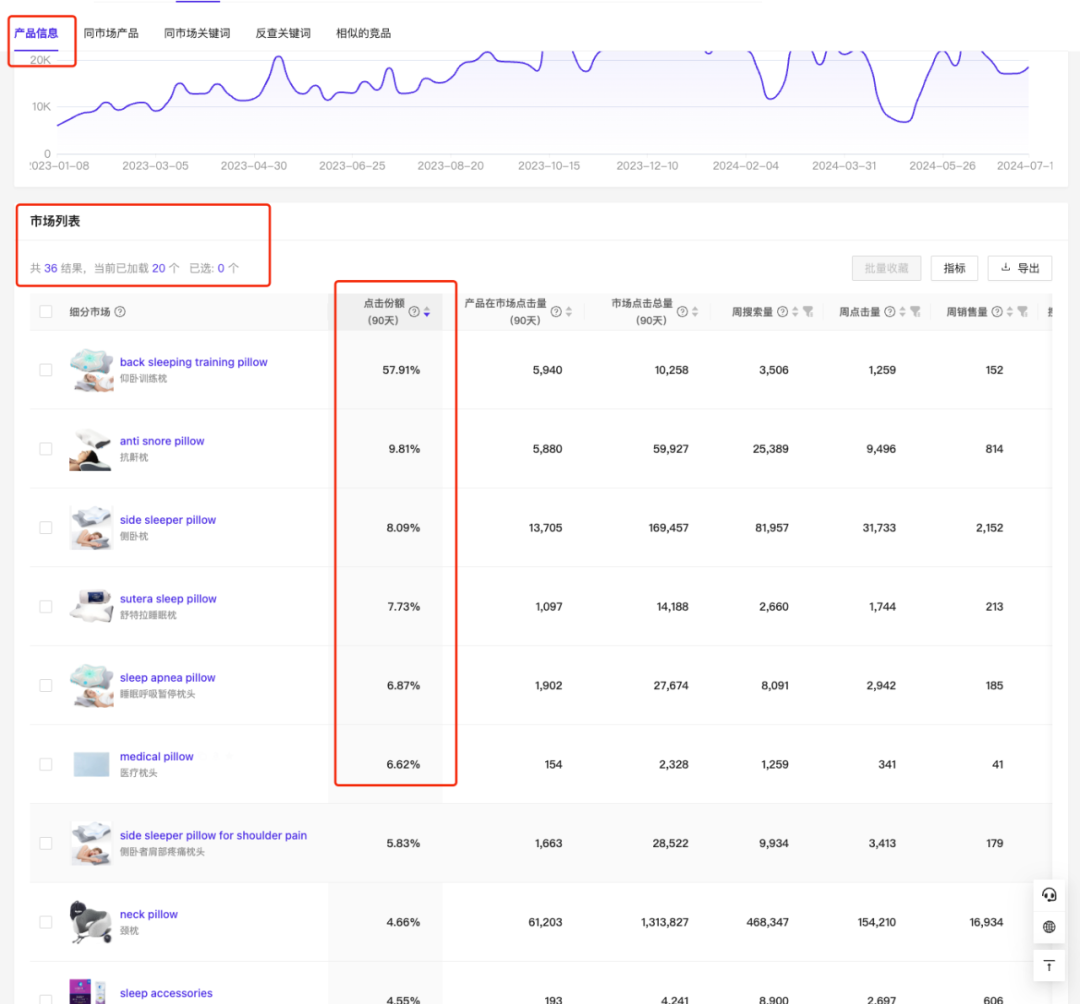Switch to 同市场产品 tab
Image resolution: width=1080 pixels, height=1004 pixels.
click(111, 33)
